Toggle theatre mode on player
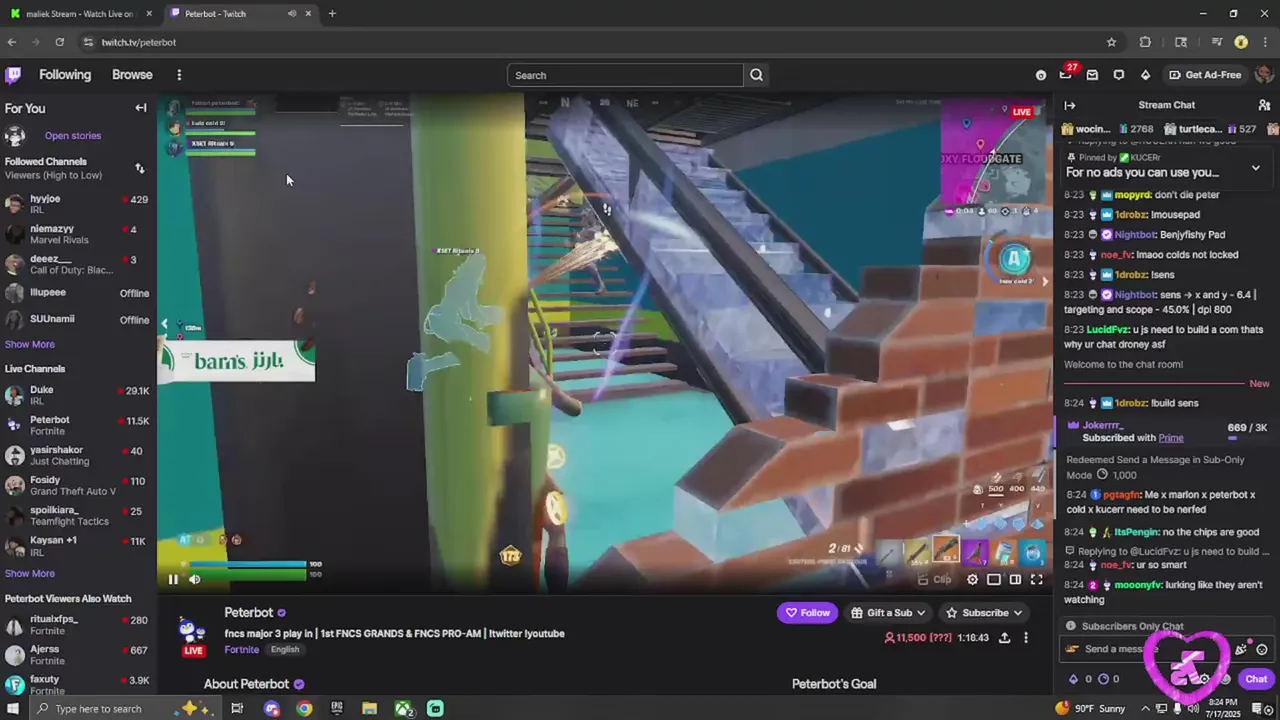 [x=1015, y=579]
